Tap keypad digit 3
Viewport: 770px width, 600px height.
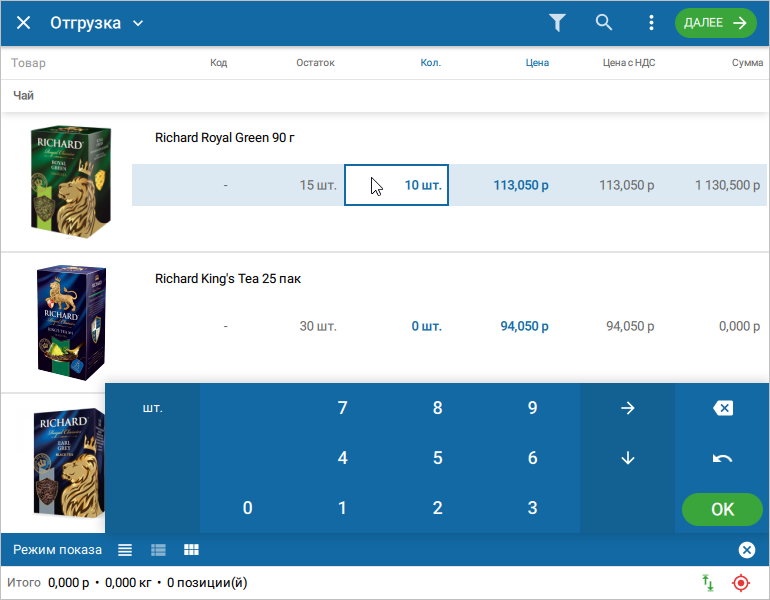pyautogui.click(x=532, y=508)
